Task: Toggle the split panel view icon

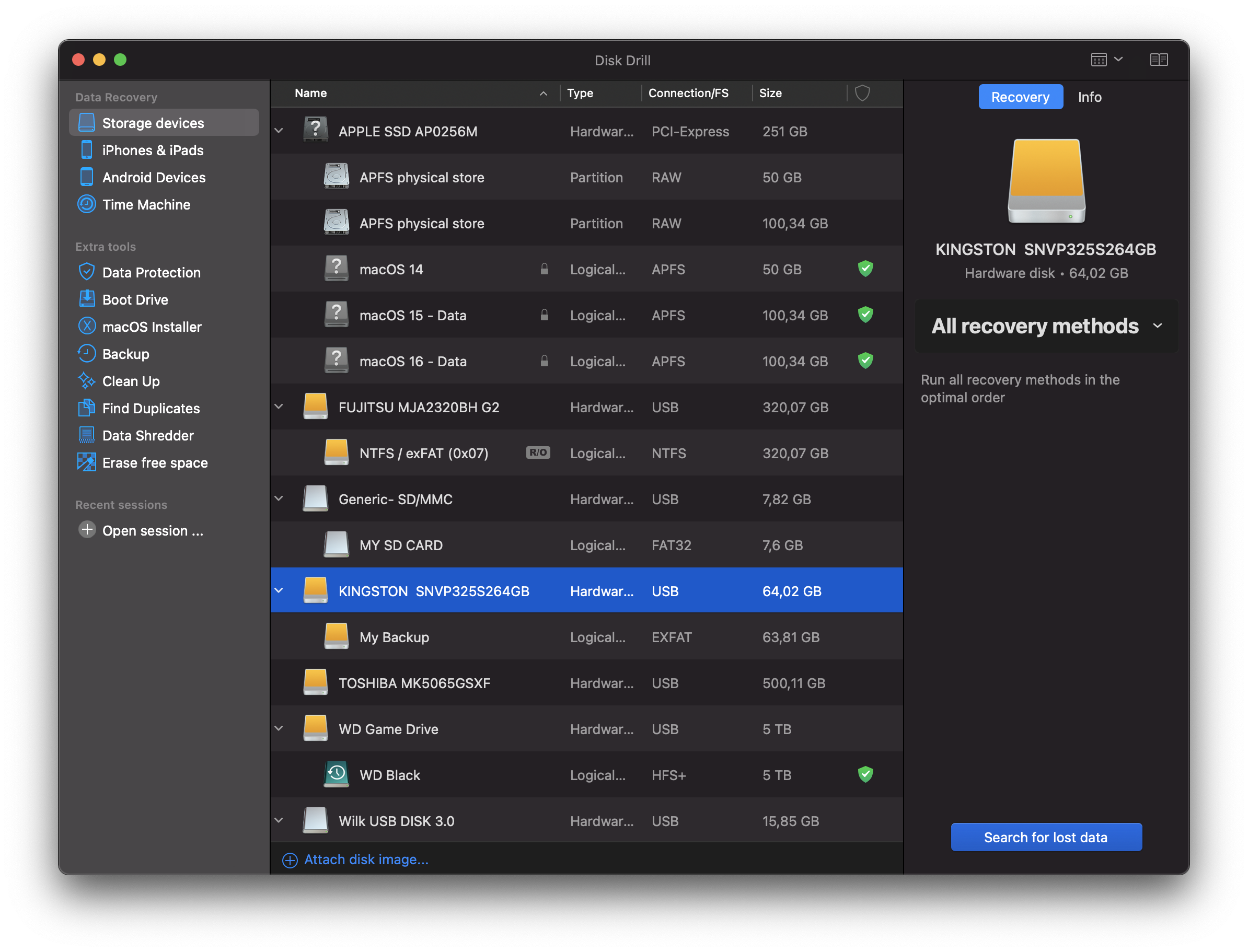Action: click(1159, 60)
